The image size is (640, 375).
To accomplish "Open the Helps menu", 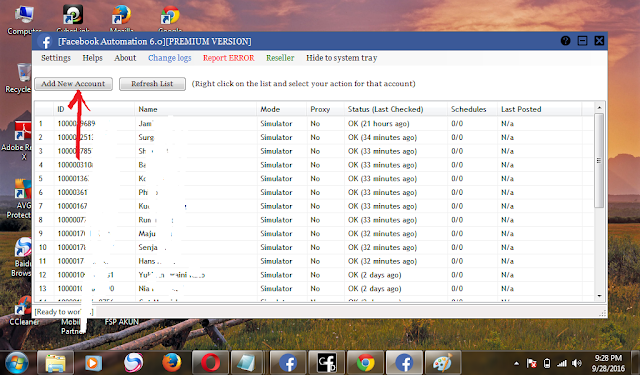I will (x=92, y=58).
